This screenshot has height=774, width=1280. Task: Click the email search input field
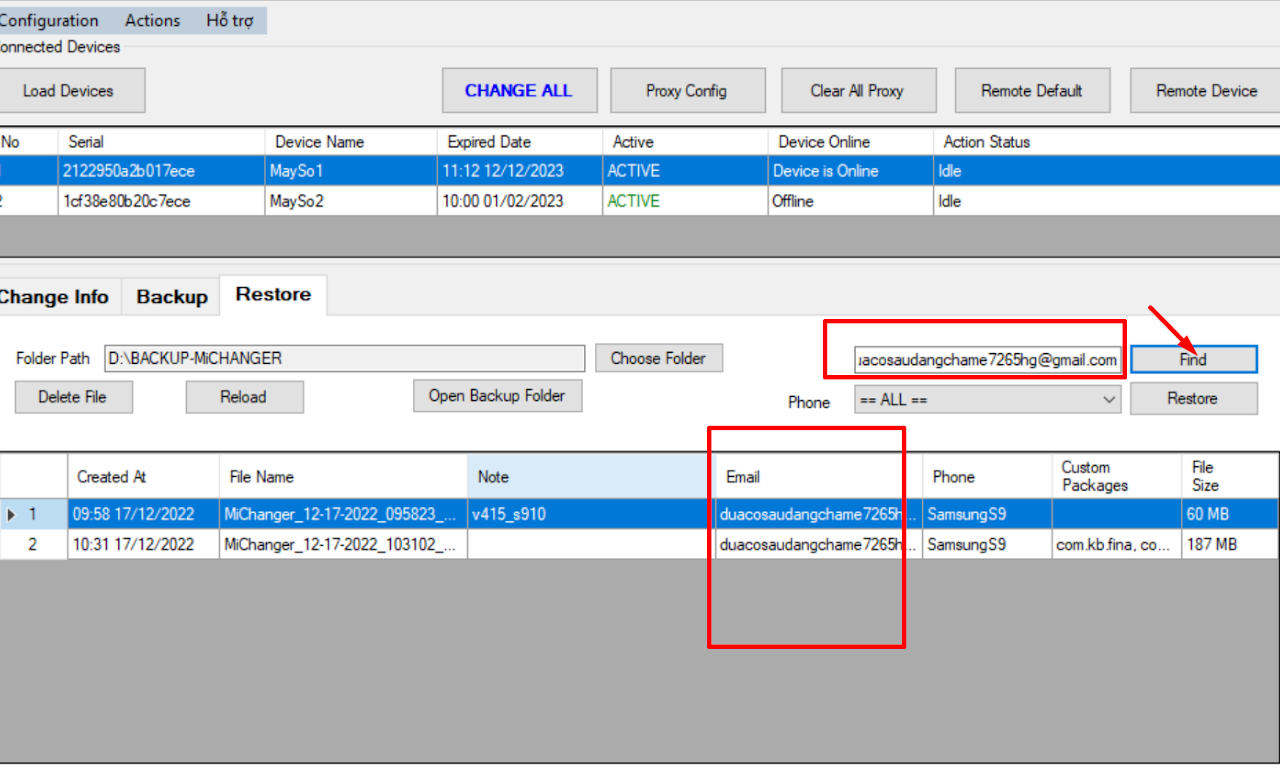pos(986,360)
